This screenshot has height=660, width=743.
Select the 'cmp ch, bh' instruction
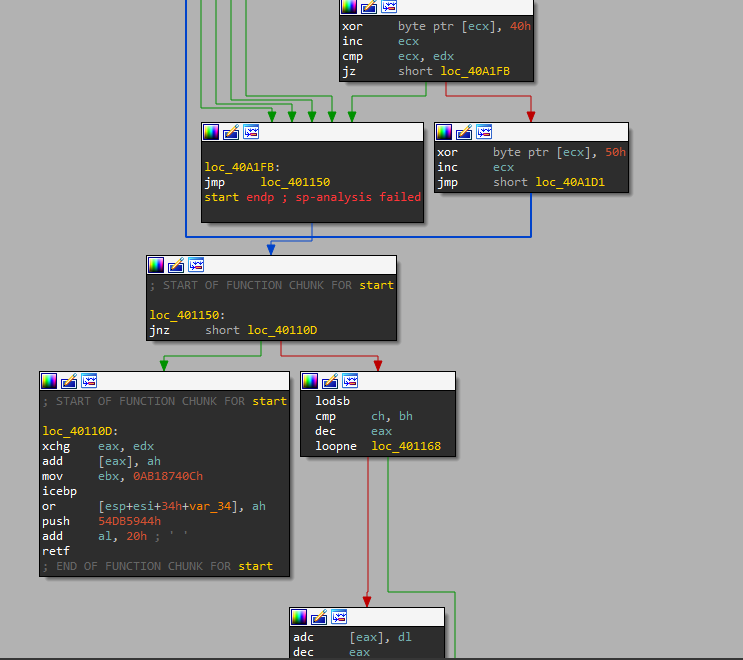(364, 416)
